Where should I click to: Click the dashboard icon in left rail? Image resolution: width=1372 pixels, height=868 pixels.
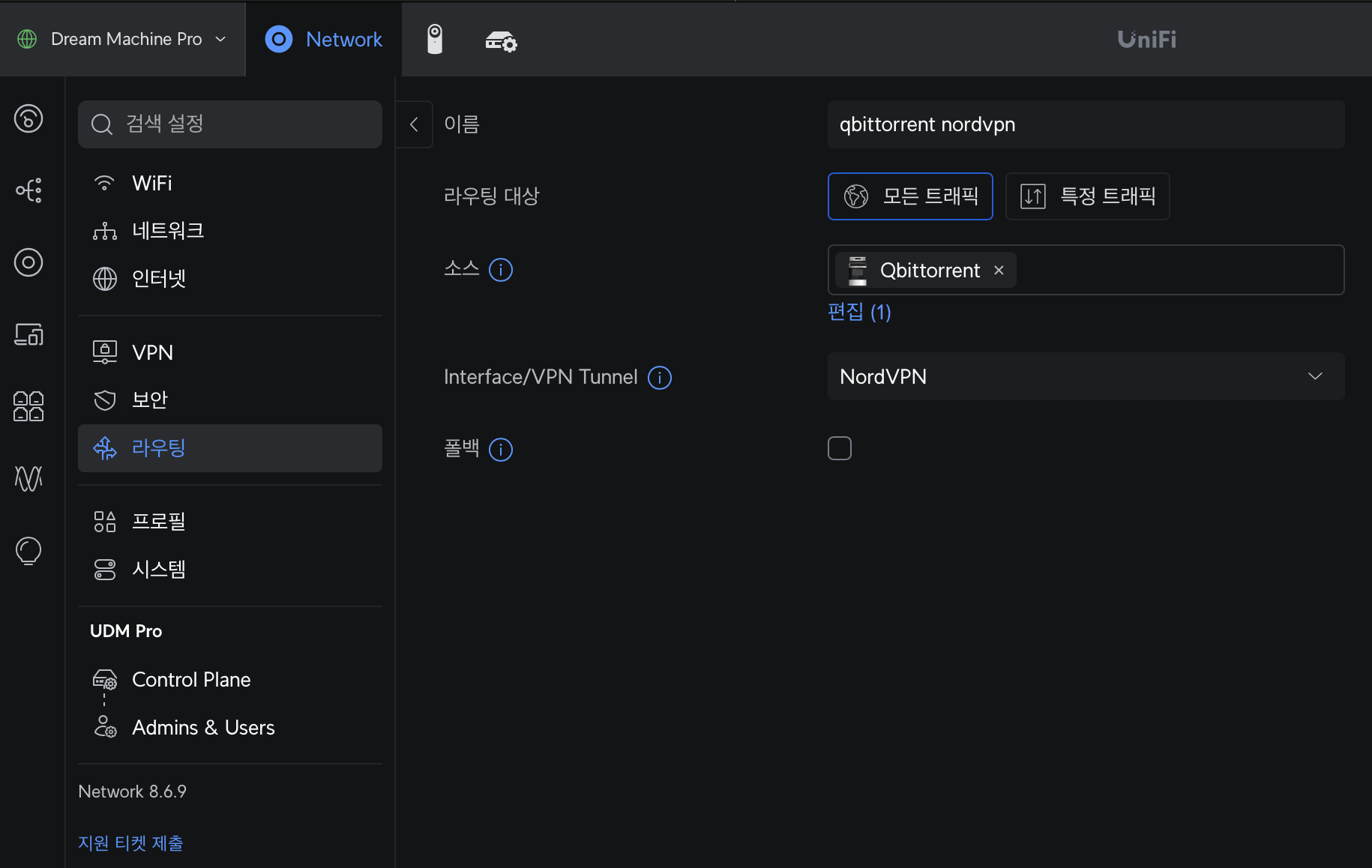coord(28,118)
